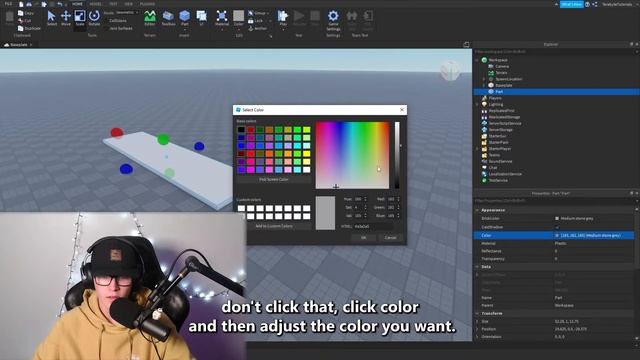Click the undo arrow in quick access bar
The image size is (640, 360).
click(x=60, y=4)
